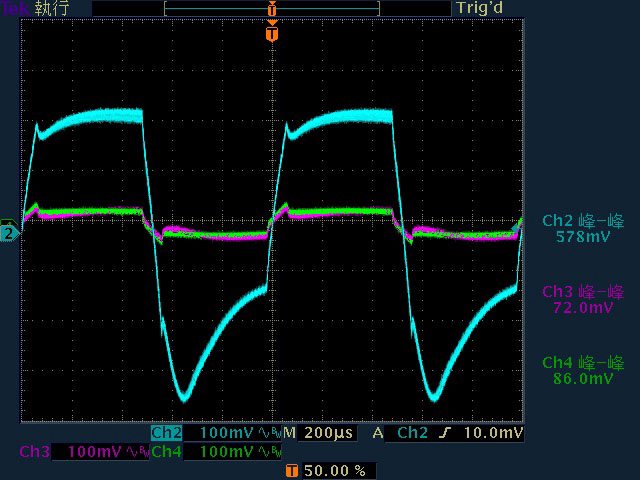Open the M 200µs timebase readout
This screenshot has height=480, width=640.
[318, 433]
